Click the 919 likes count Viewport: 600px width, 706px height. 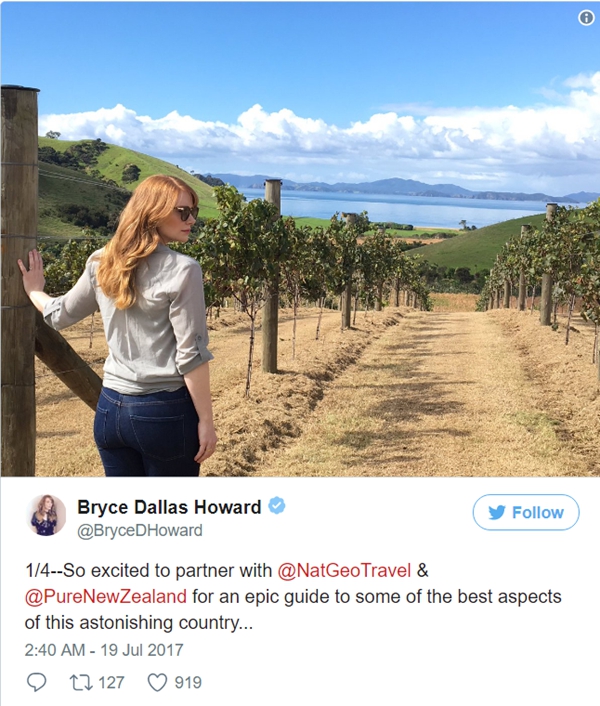click(x=188, y=683)
